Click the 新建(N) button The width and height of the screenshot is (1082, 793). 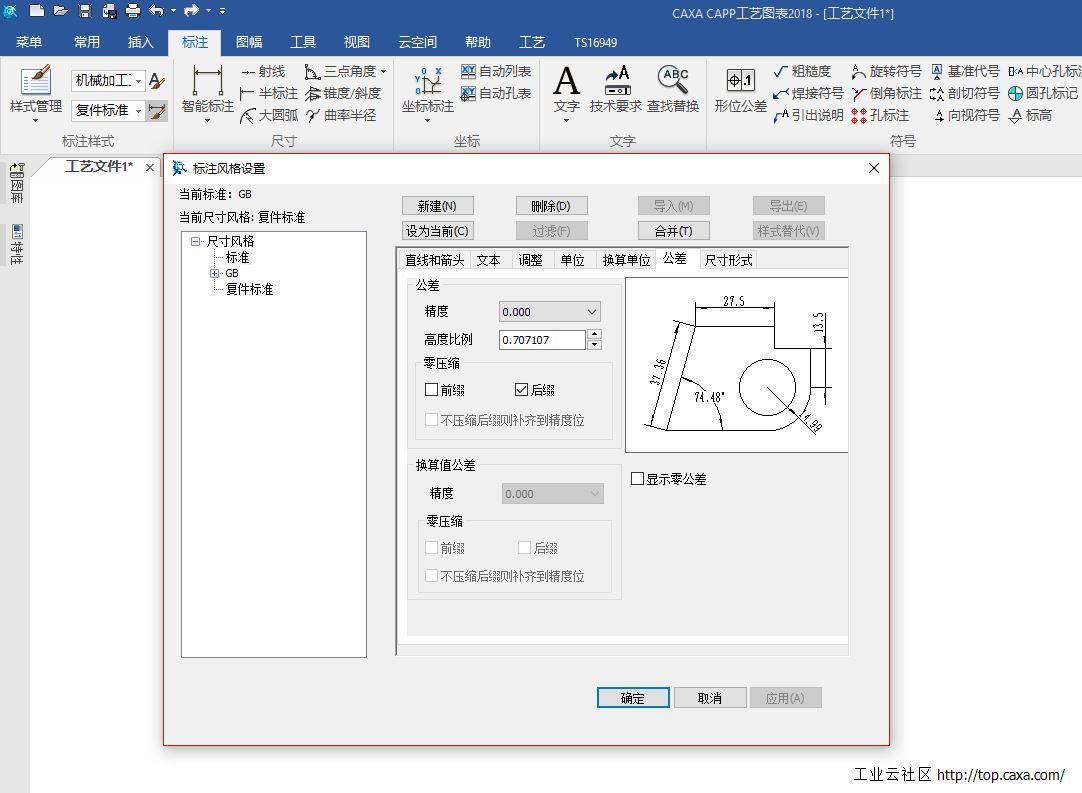pyautogui.click(x=437, y=206)
